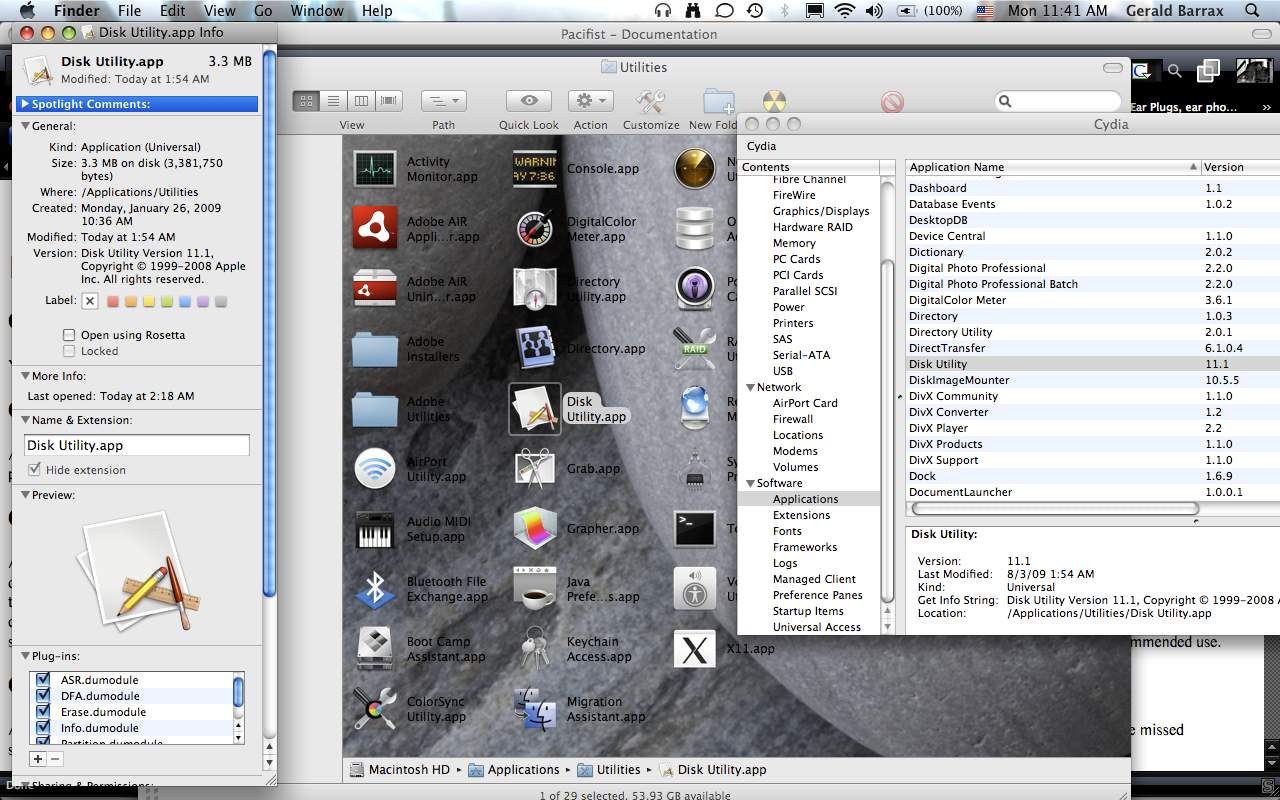
Task: Click the Keychain Access app icon
Action: coord(535,649)
